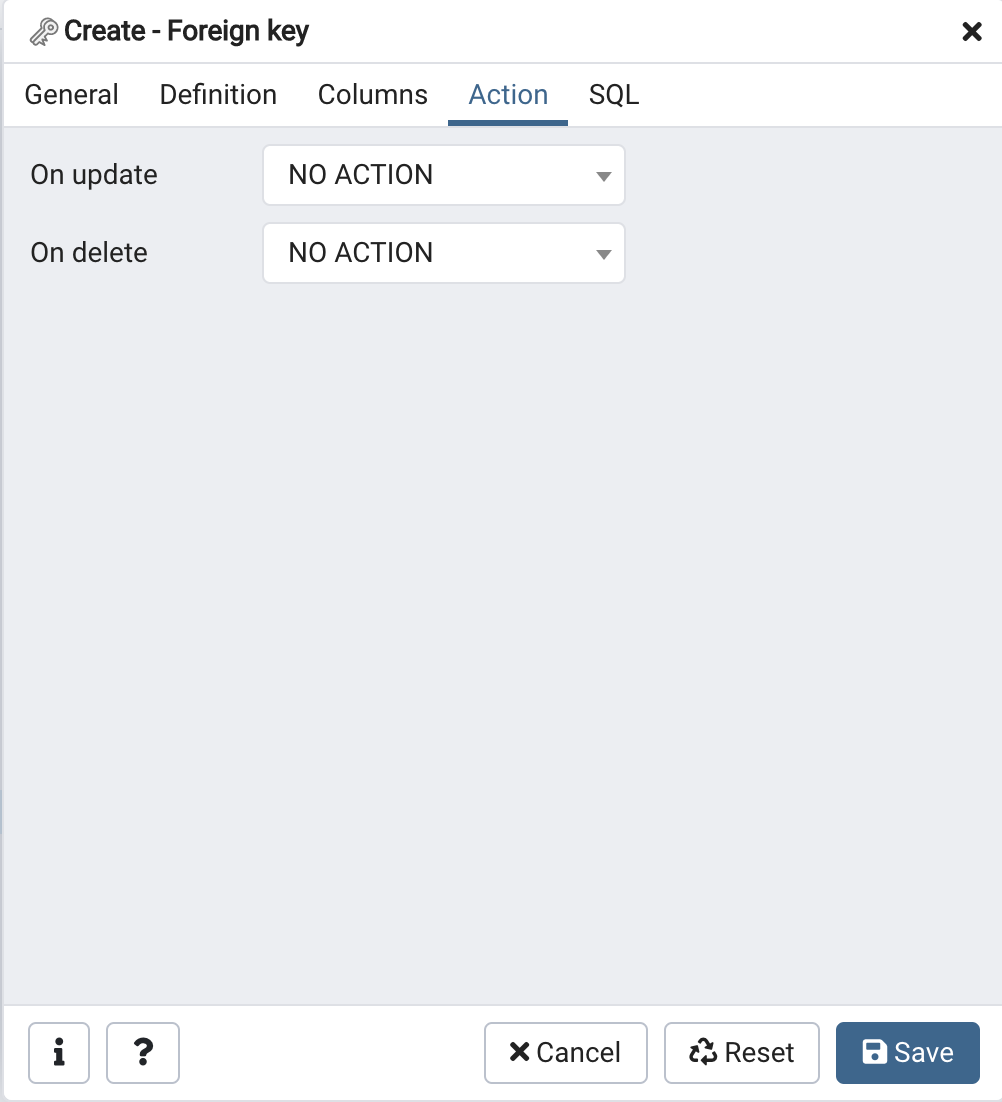The height and width of the screenshot is (1102, 1002).
Task: Expand the On delete dropdown arrow
Action: (x=603, y=254)
